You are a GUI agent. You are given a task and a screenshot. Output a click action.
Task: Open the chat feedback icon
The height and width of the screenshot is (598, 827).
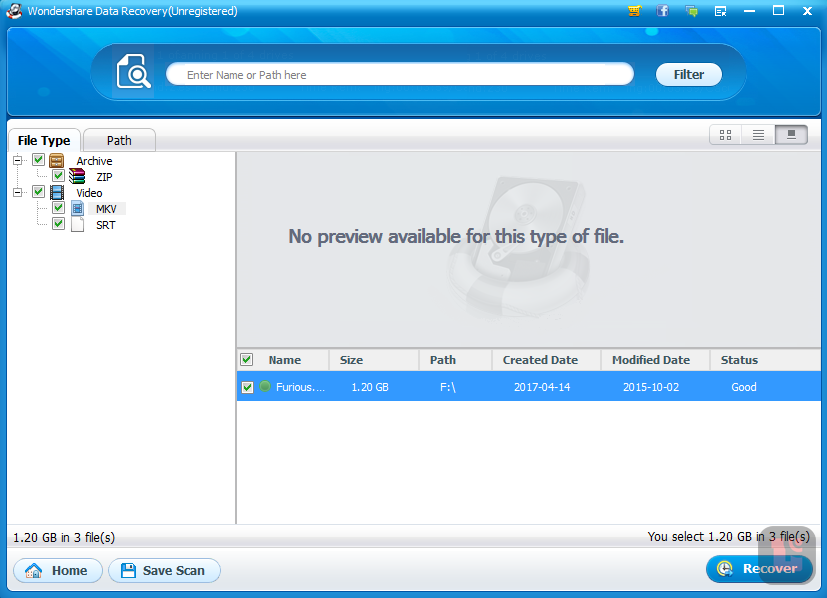click(x=691, y=11)
